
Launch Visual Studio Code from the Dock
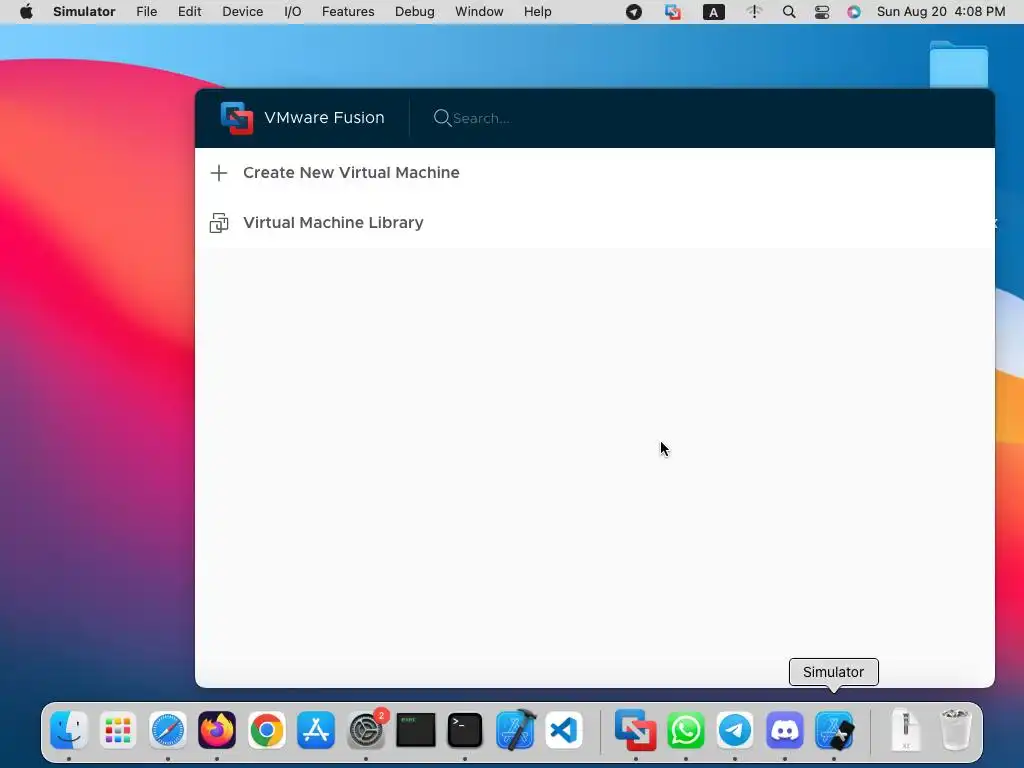click(564, 730)
